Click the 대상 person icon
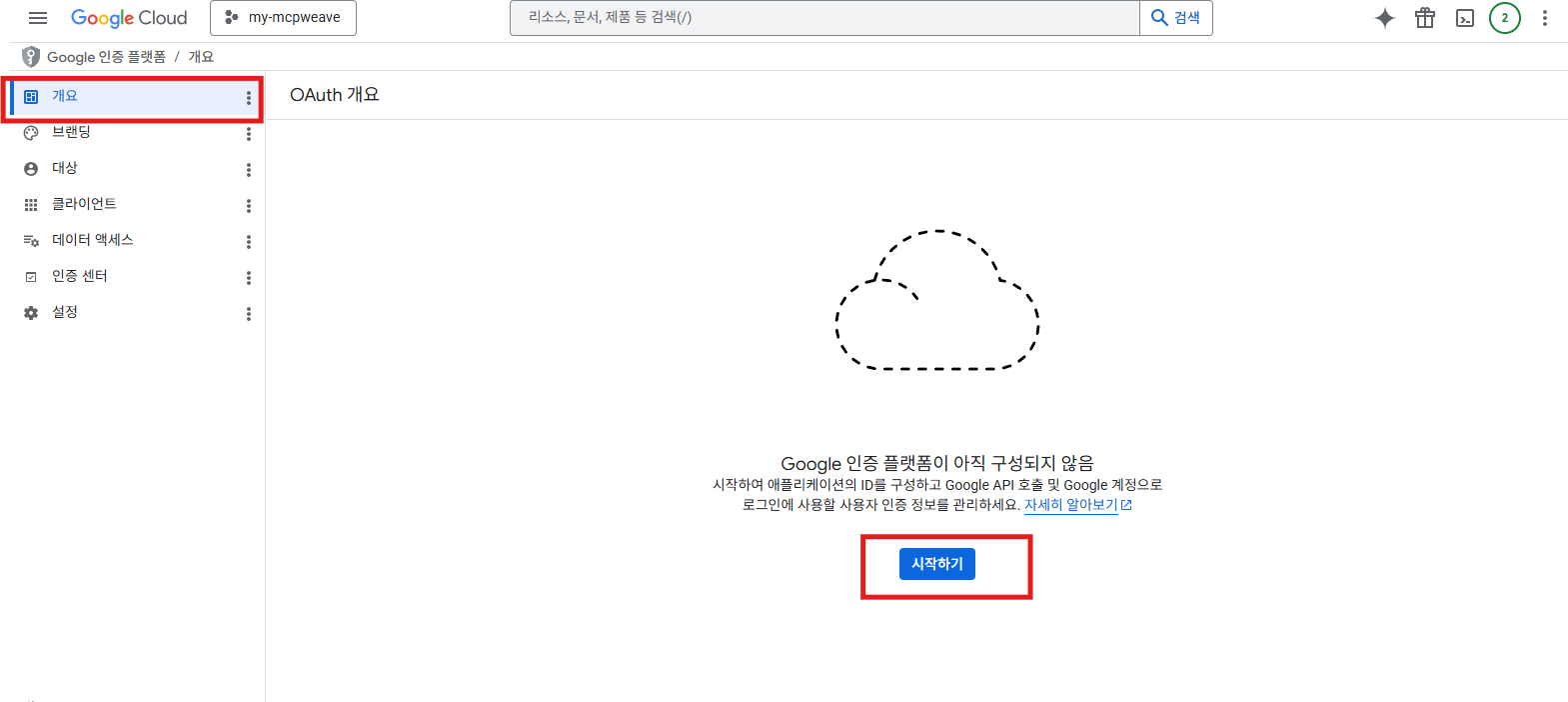This screenshot has height=702, width=1568. 31,169
